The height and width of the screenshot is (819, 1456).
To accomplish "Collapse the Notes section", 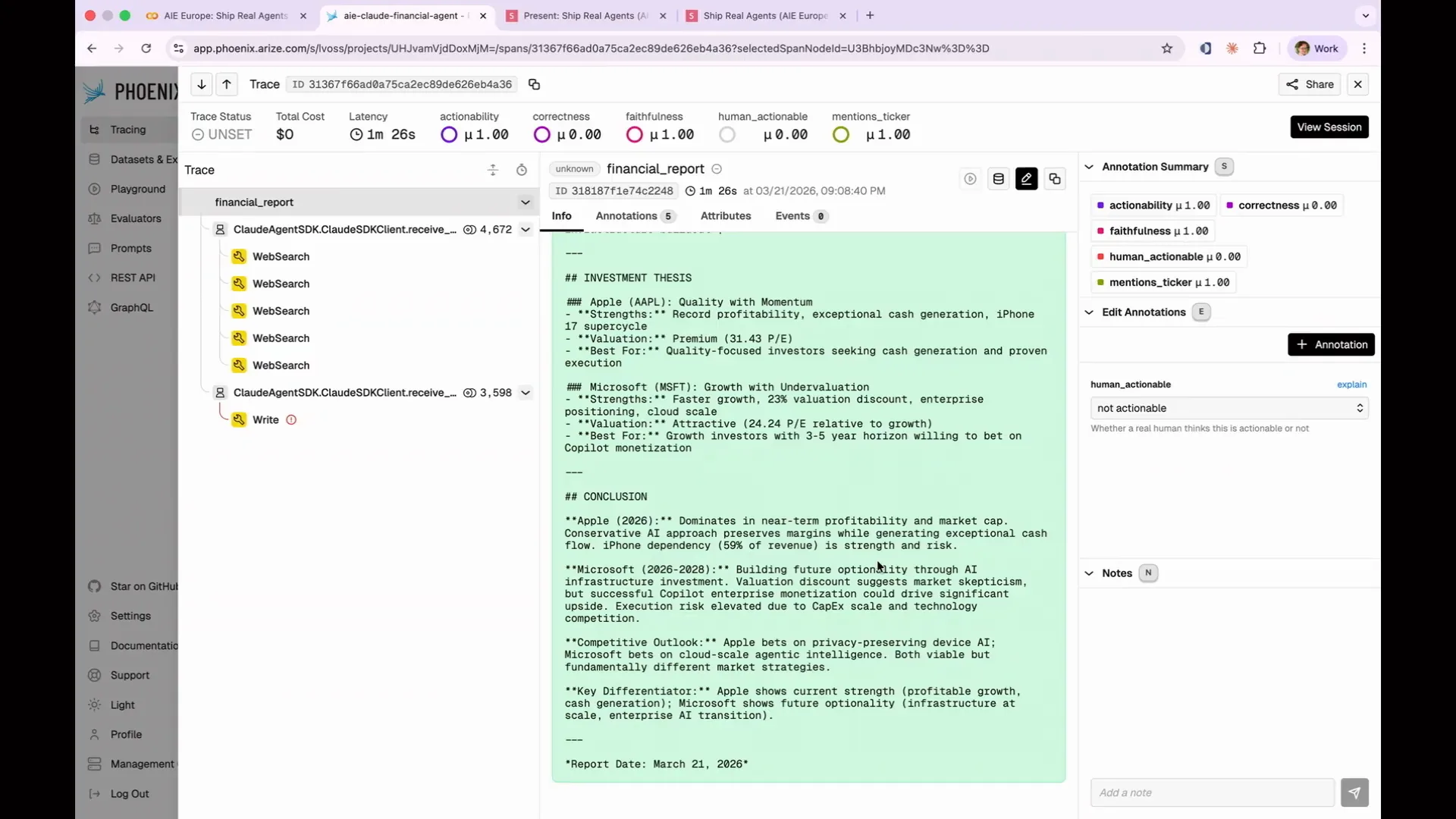I will click(1089, 573).
